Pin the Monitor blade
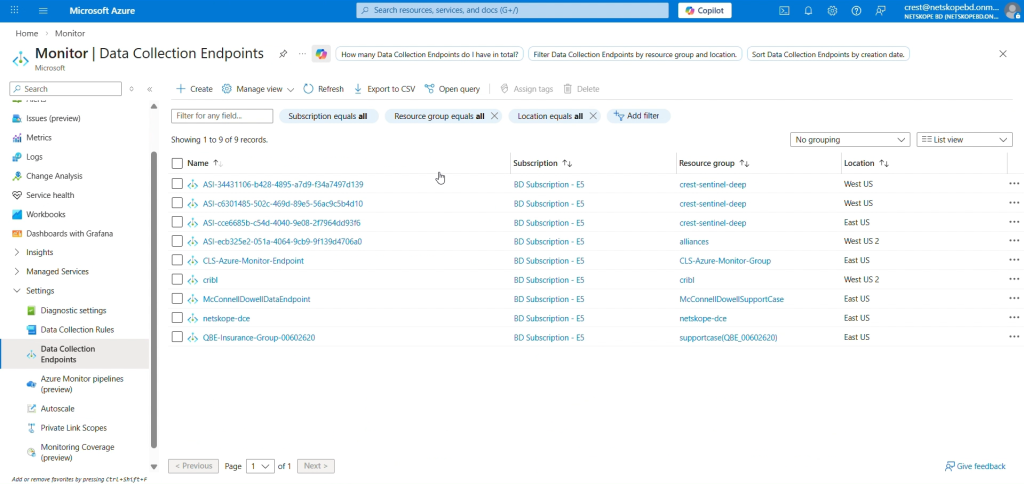Screen dimensions: 1024x484 (283, 54)
